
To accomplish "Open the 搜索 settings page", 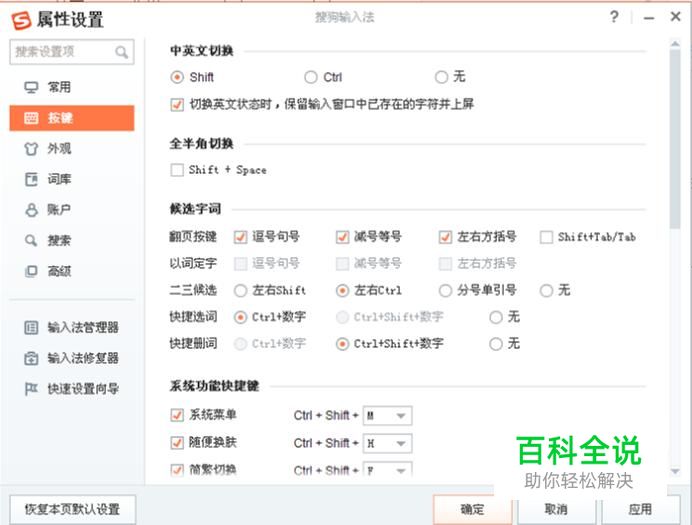I will coord(71,240).
